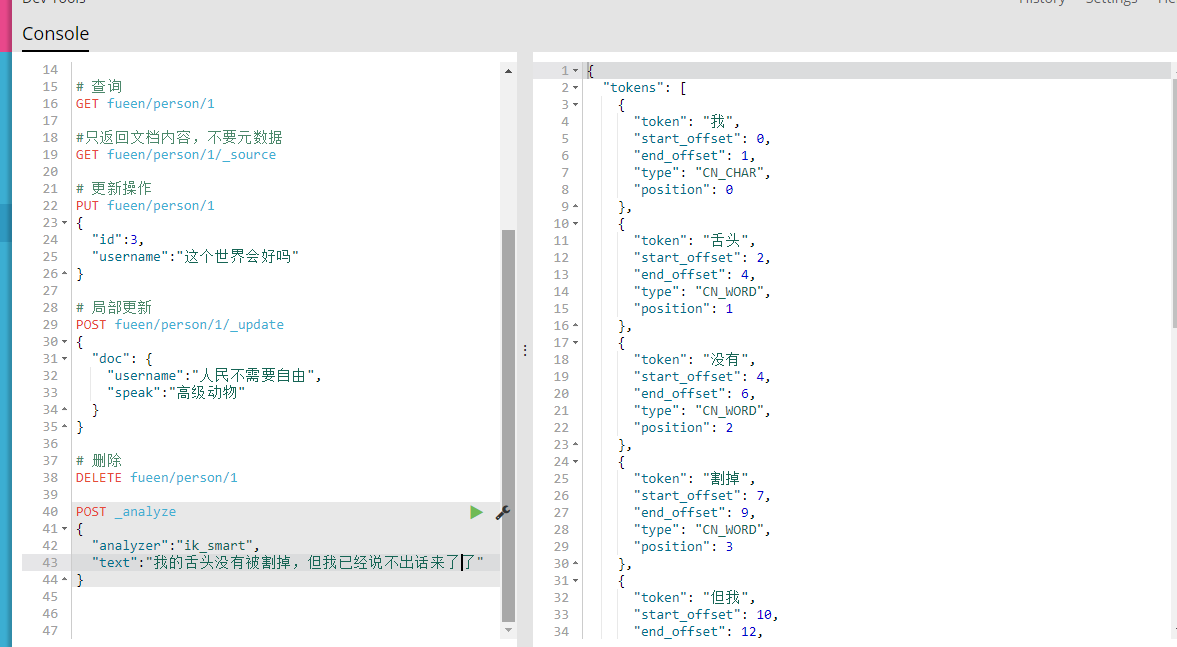Click the editor scrollbar up arrow

(x=508, y=71)
